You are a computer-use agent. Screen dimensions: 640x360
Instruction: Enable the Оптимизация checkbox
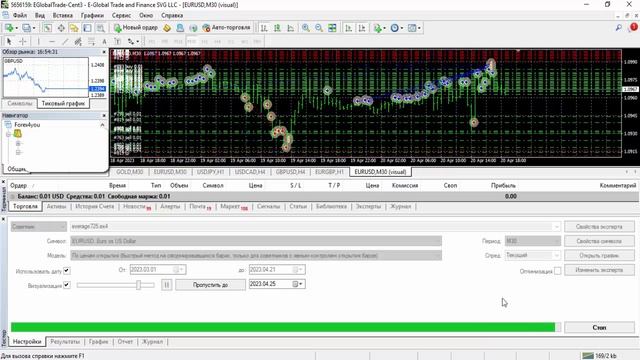(x=558, y=271)
